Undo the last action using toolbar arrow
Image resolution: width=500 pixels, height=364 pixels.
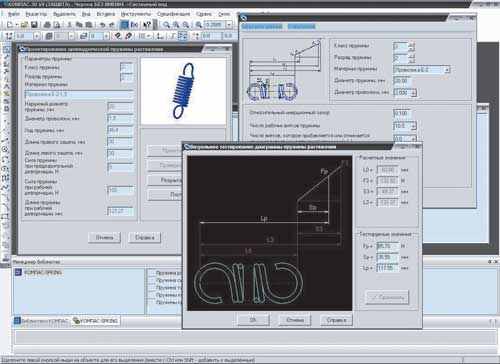(x=103, y=25)
